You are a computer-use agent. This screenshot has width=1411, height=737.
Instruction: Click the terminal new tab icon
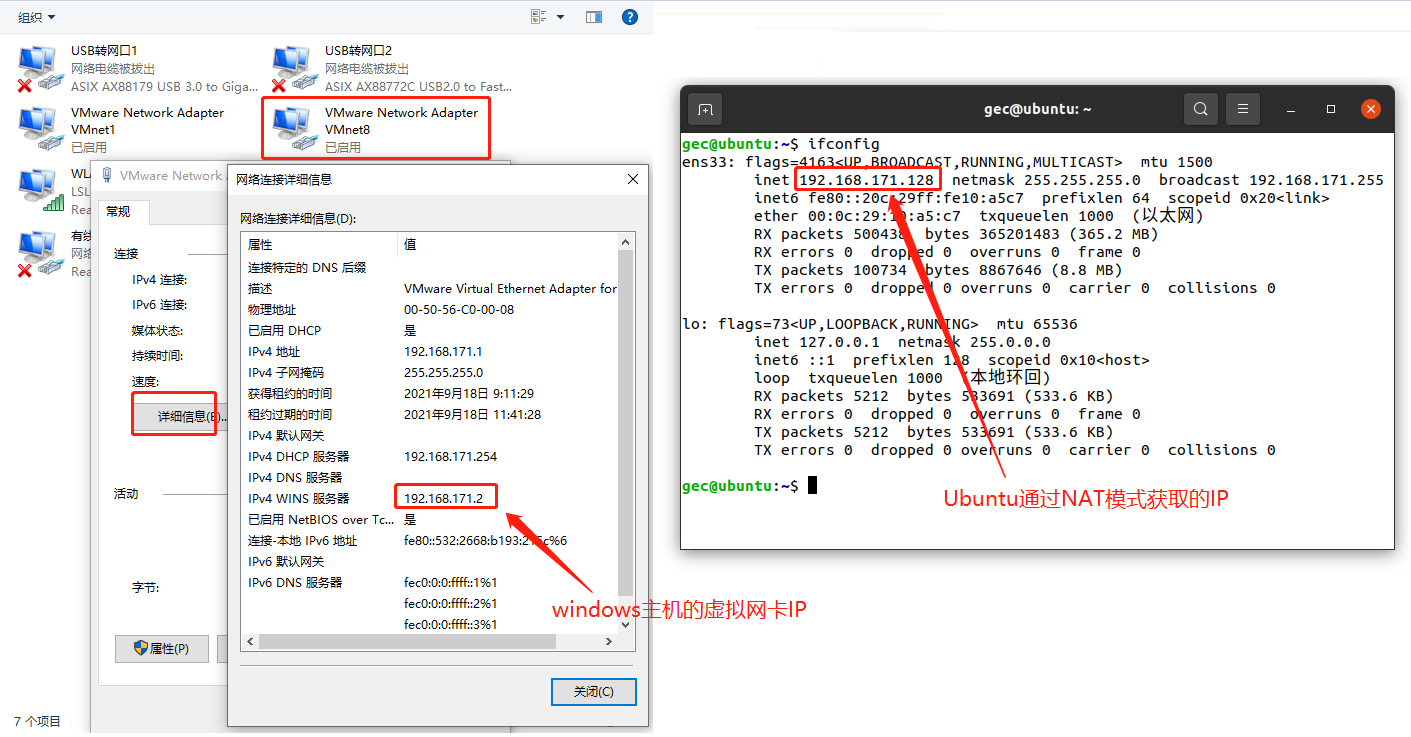[x=705, y=109]
